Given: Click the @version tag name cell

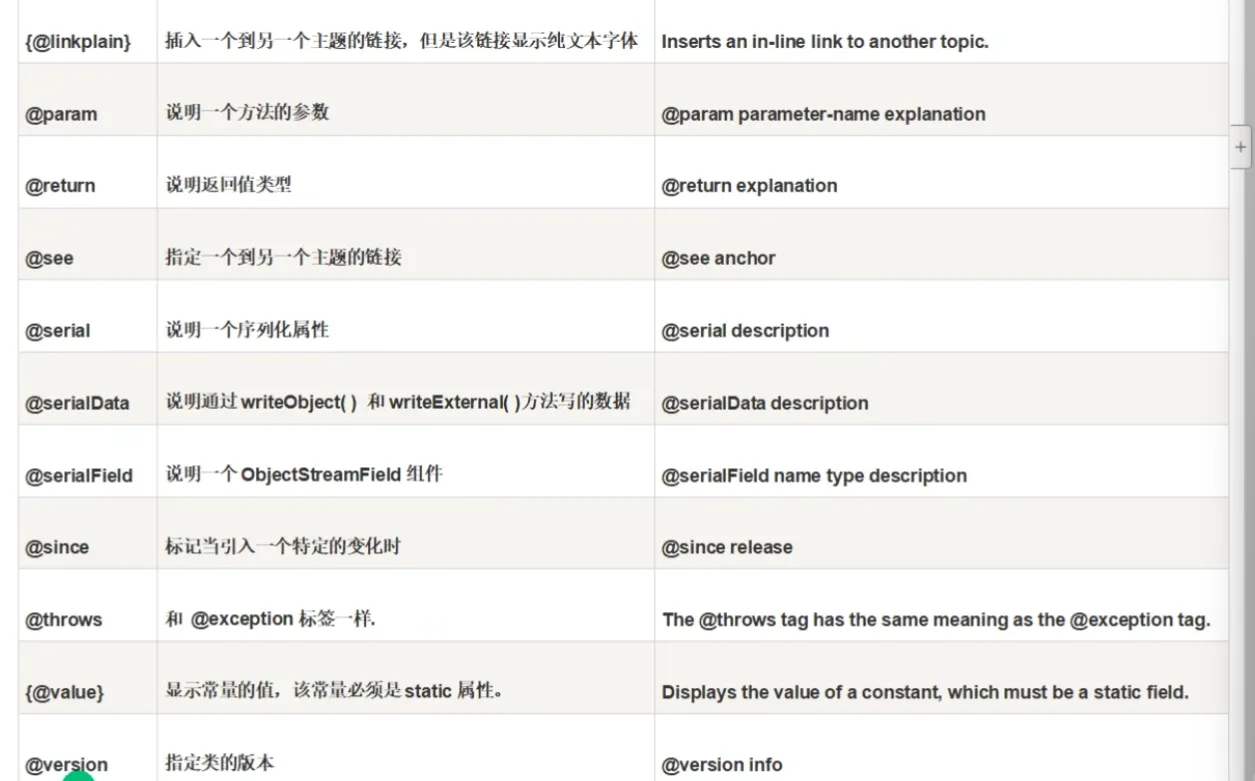Looking at the screenshot, I should coord(66,764).
